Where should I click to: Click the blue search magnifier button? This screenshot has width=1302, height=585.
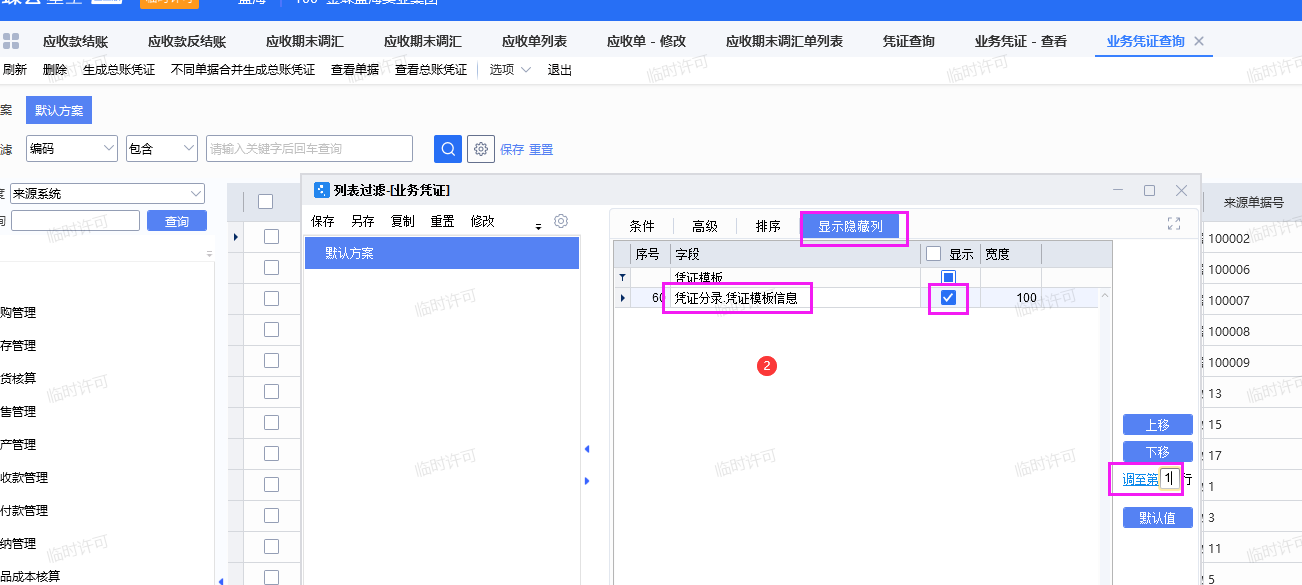[x=447, y=149]
